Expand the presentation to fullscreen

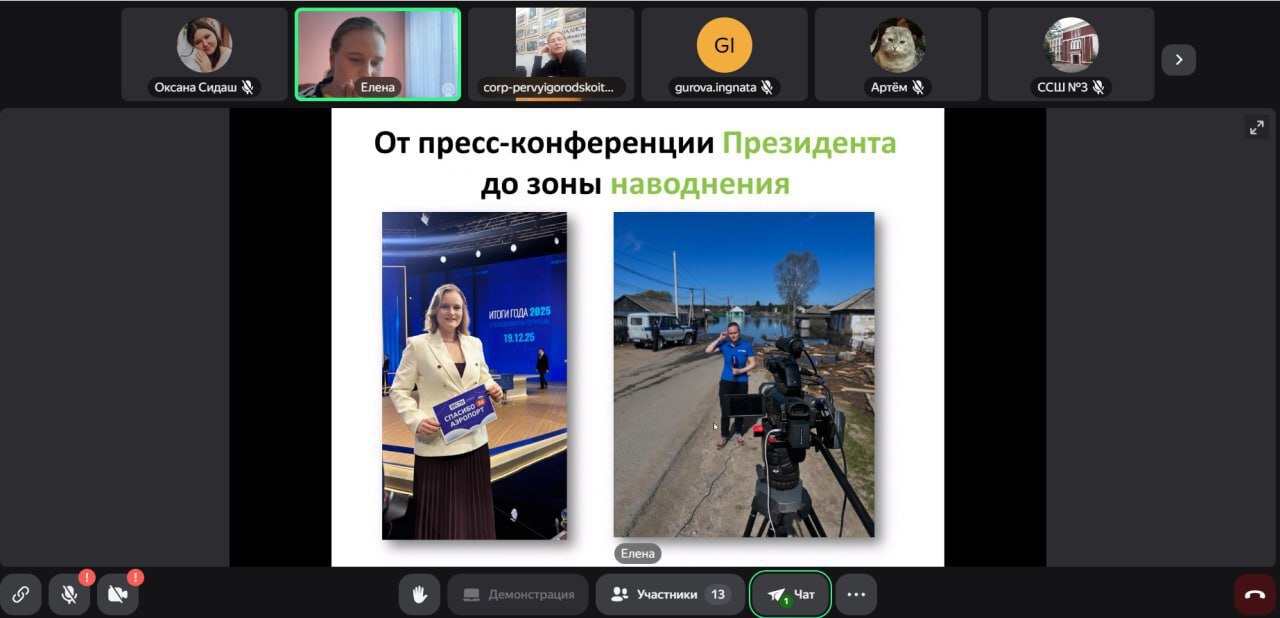click(x=1256, y=127)
